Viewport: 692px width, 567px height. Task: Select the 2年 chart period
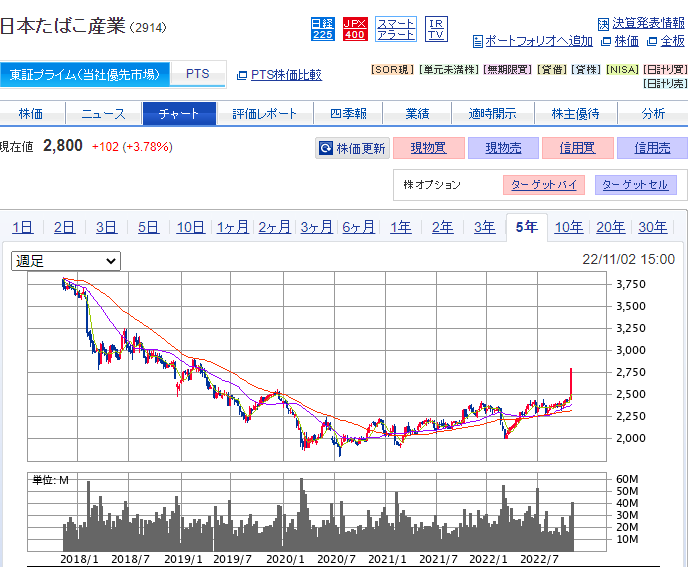(443, 227)
